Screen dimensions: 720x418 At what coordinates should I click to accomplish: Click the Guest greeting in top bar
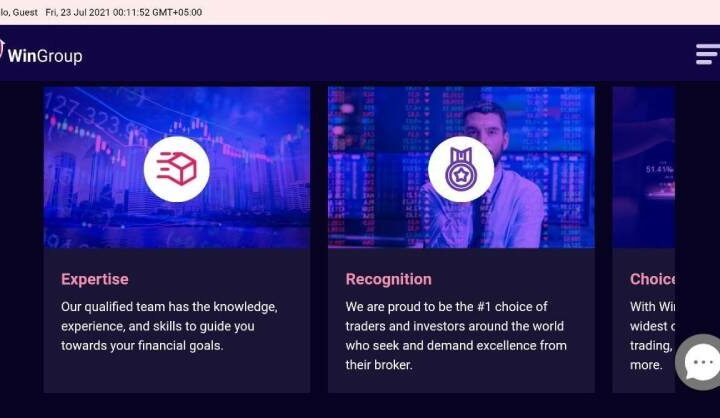coord(18,12)
